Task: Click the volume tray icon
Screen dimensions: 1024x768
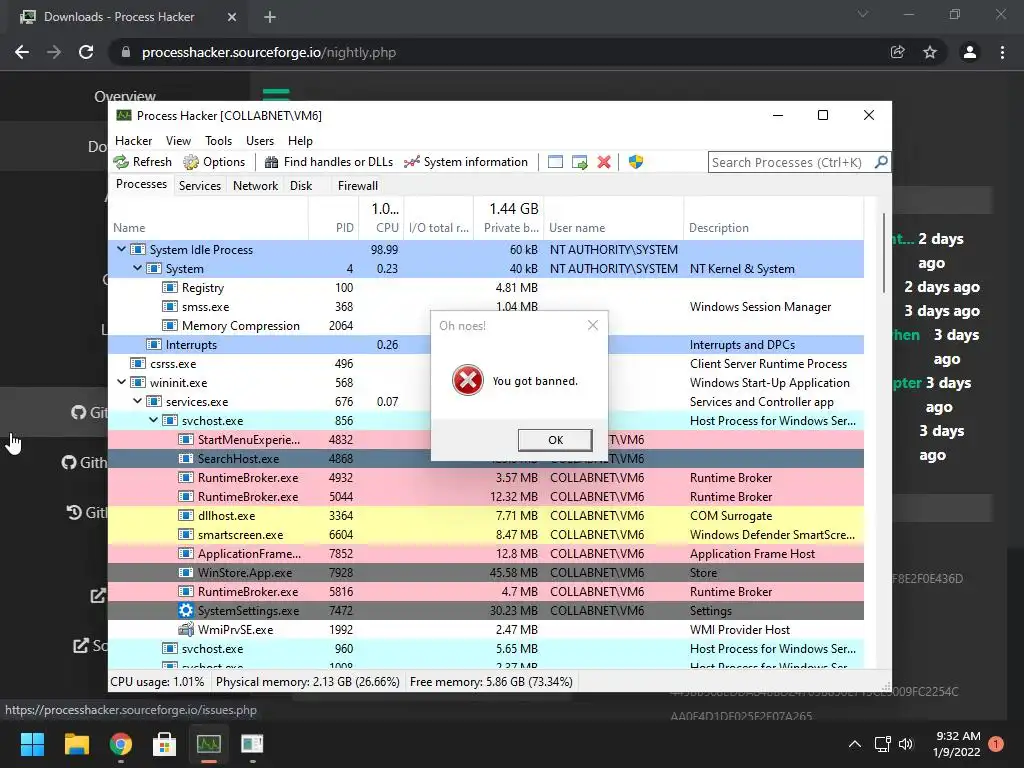Action: pyautogui.click(x=906, y=744)
